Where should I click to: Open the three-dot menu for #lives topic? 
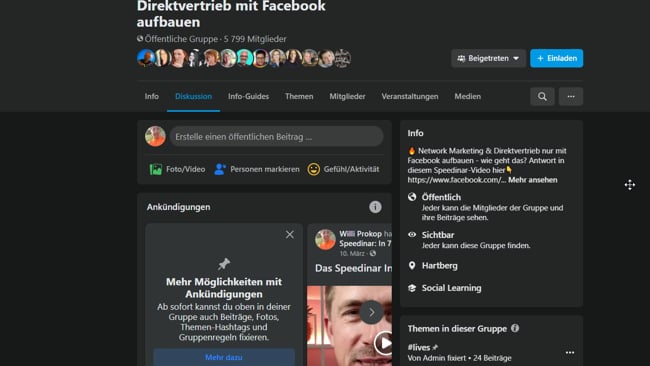[570, 352]
